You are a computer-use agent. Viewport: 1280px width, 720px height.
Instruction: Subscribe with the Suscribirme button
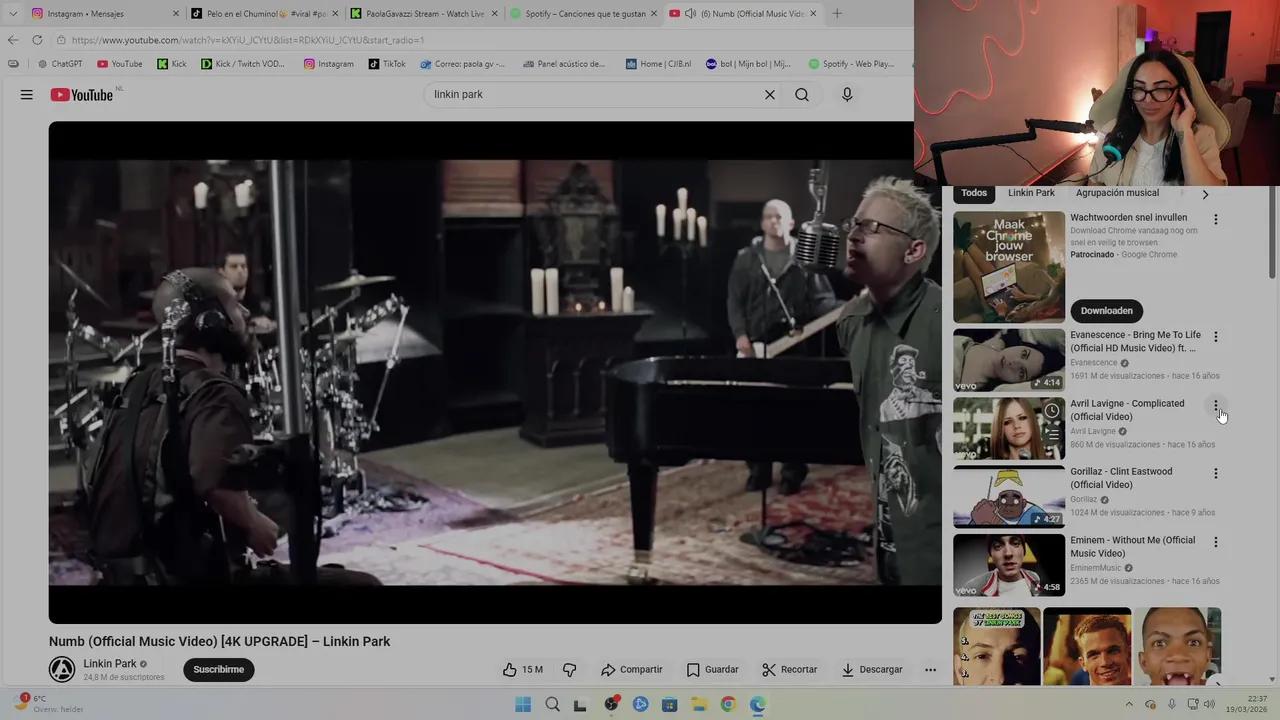[x=219, y=670]
